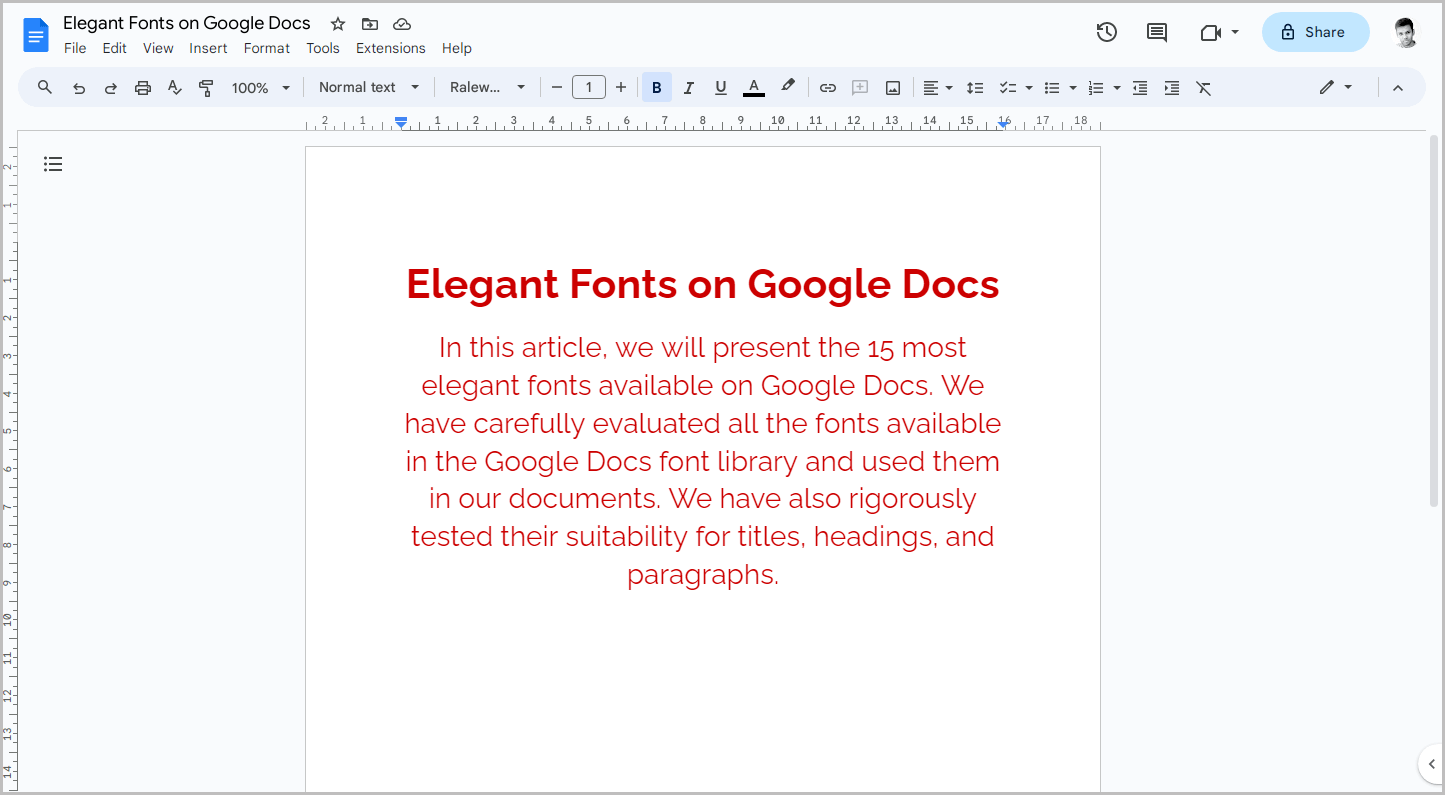Insert an image
The image size is (1445, 795).
(891, 87)
